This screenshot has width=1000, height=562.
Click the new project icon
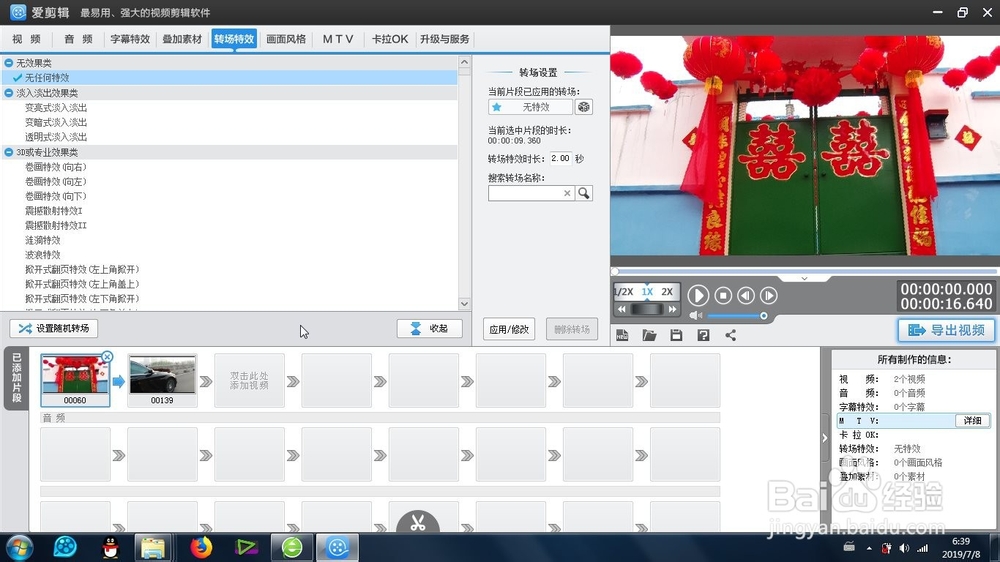622,336
